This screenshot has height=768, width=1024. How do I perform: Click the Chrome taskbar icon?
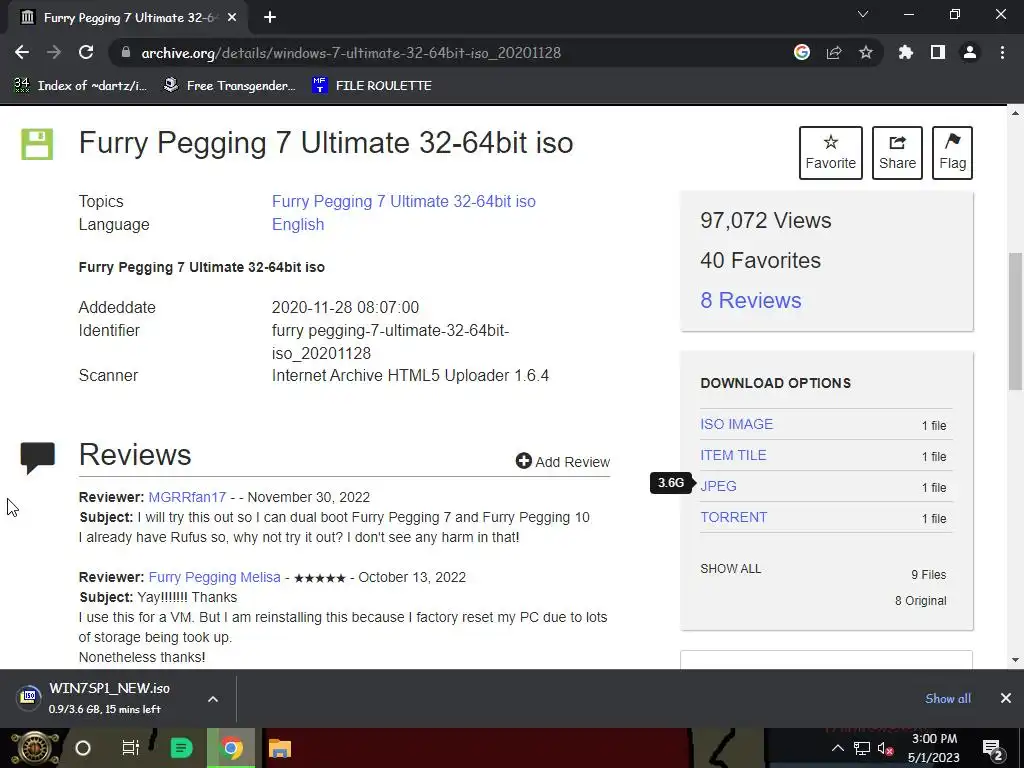(231, 748)
